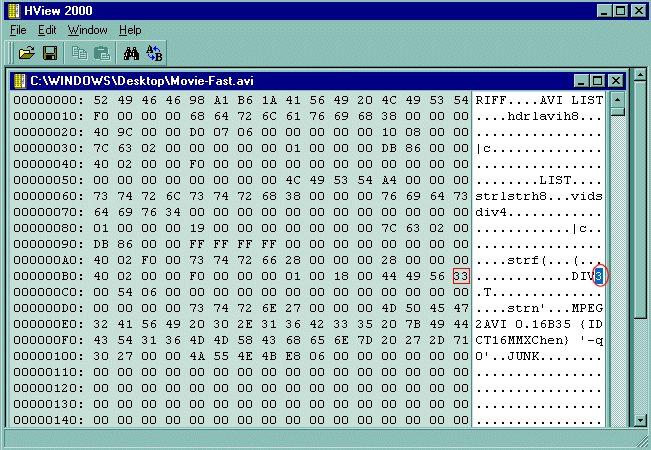Click byte 9C in row 00000020

click(125, 132)
